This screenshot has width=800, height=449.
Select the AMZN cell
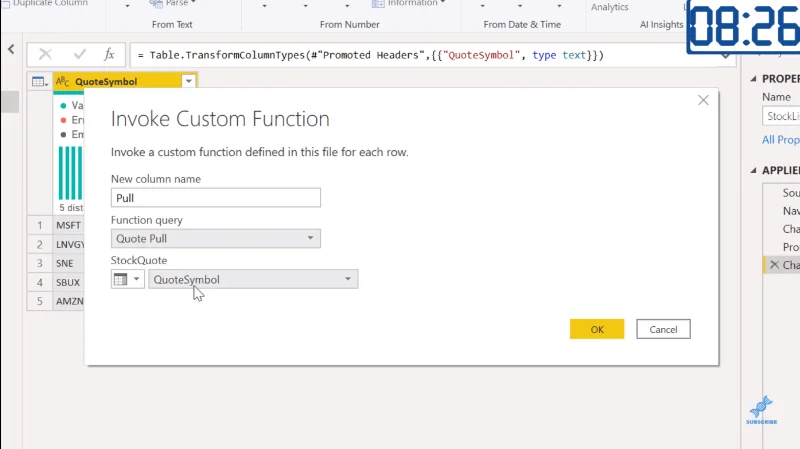pos(68,301)
